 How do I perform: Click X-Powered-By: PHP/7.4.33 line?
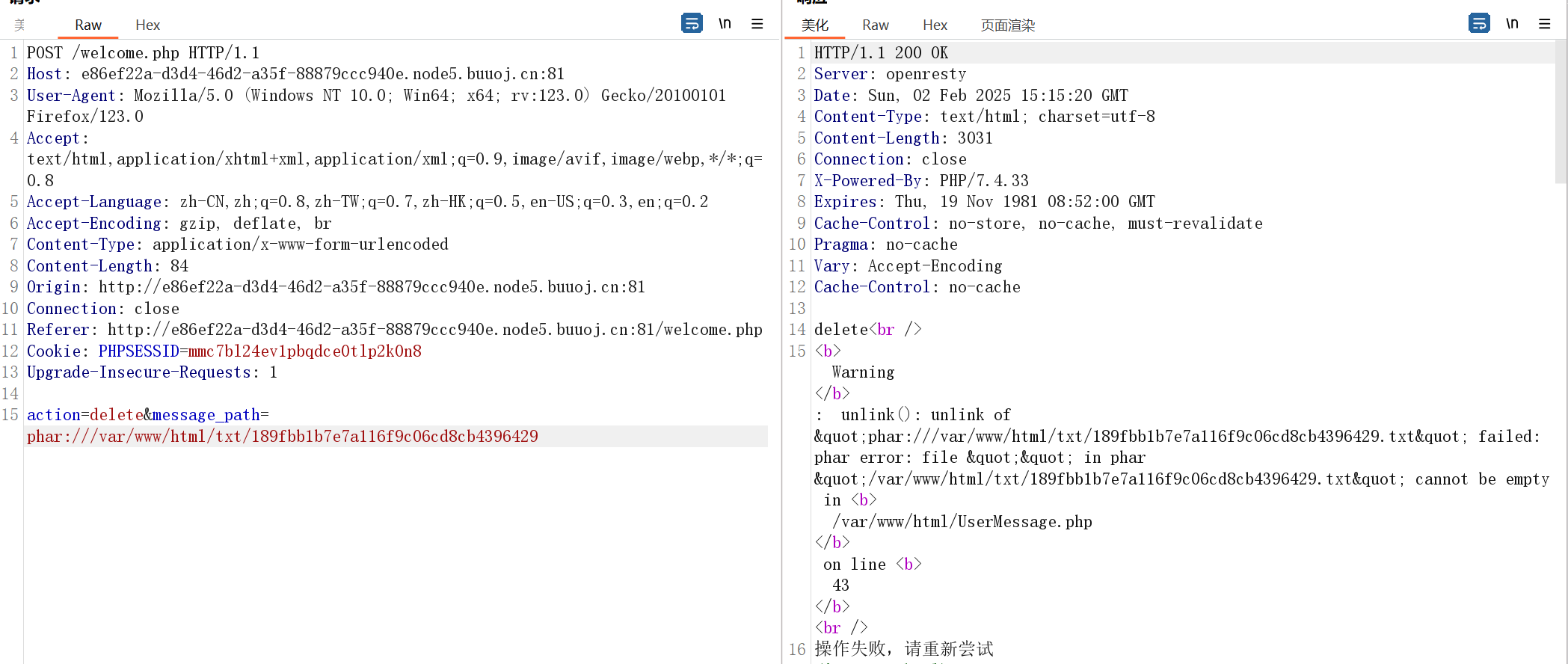pyautogui.click(x=921, y=181)
